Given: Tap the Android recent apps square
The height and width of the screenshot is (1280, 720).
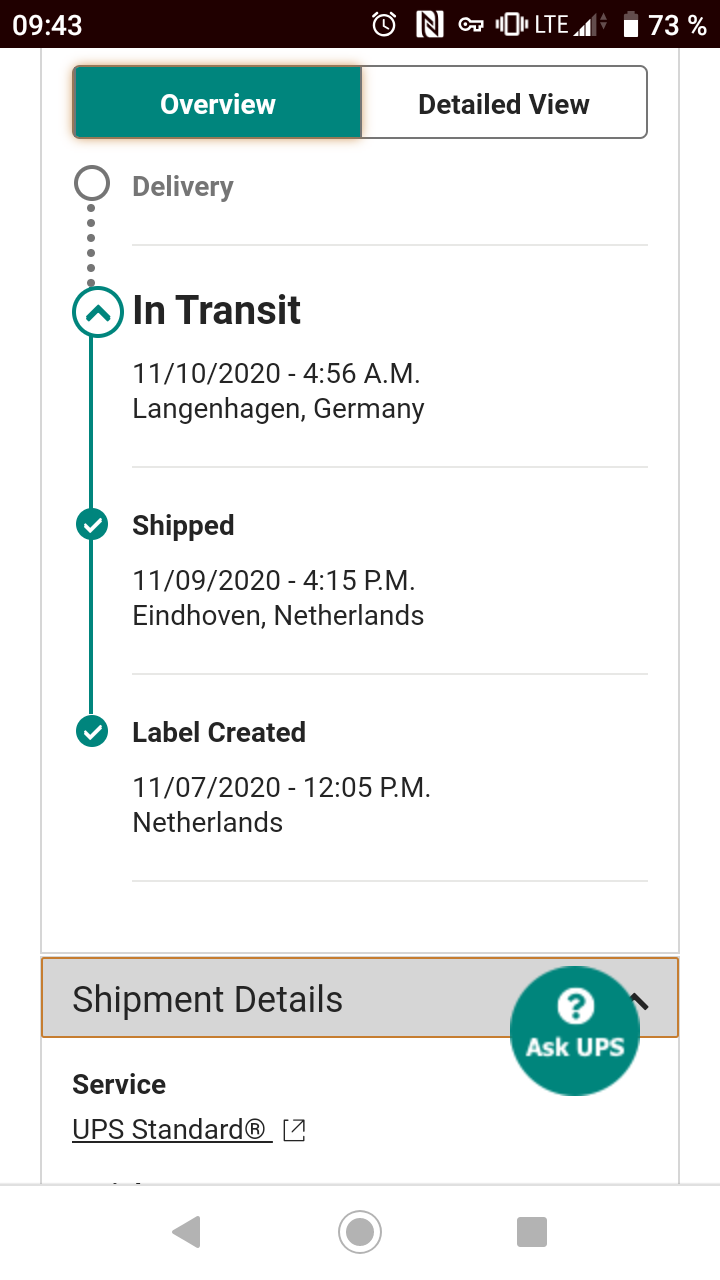Looking at the screenshot, I should pyautogui.click(x=532, y=1232).
